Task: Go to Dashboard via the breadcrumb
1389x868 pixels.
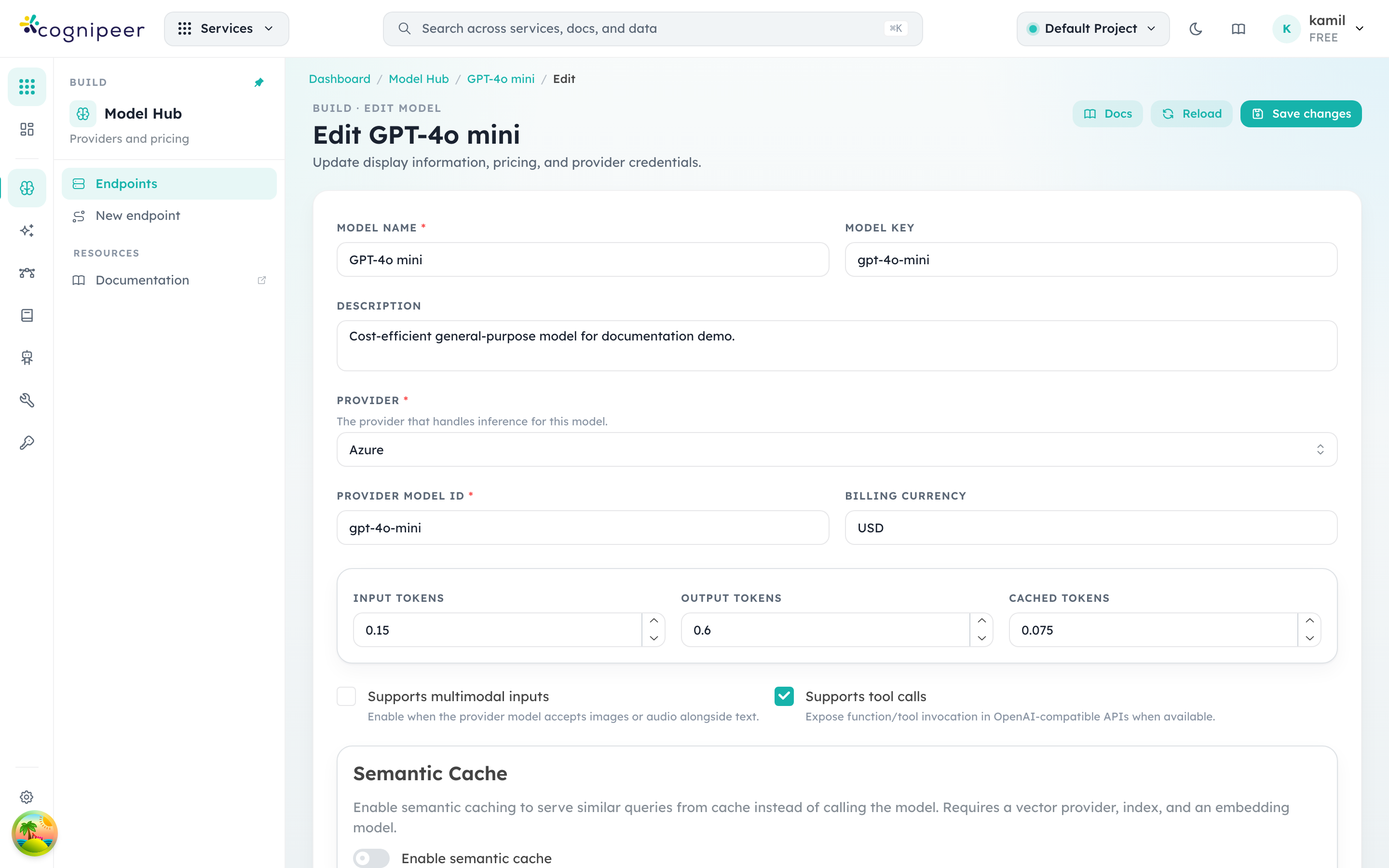Action: tap(339, 79)
